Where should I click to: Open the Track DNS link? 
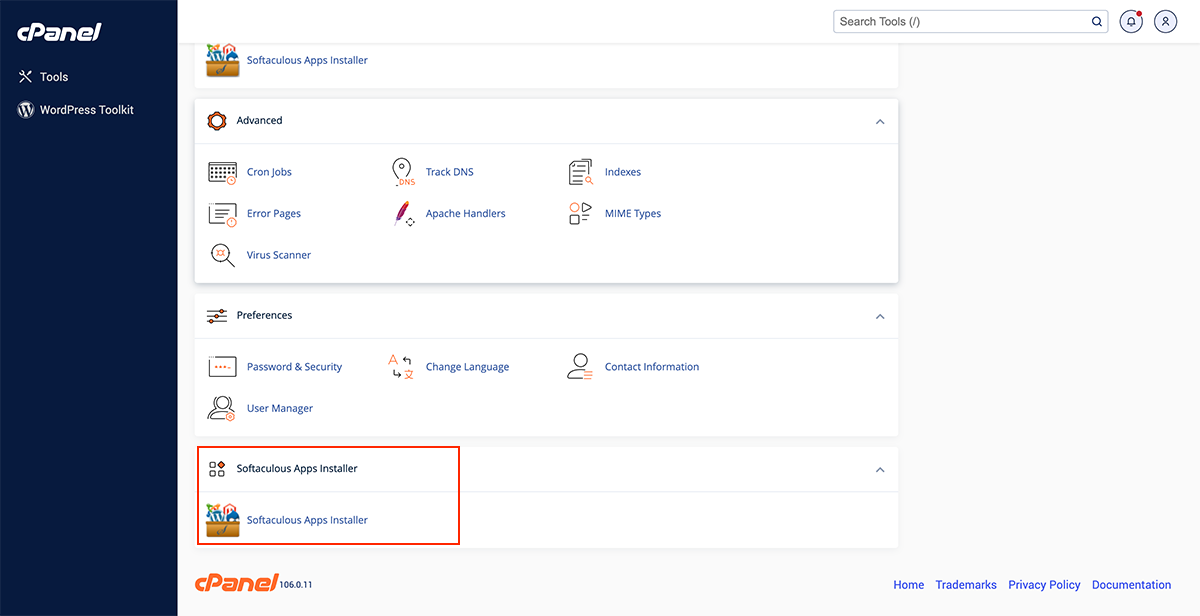[x=450, y=172]
